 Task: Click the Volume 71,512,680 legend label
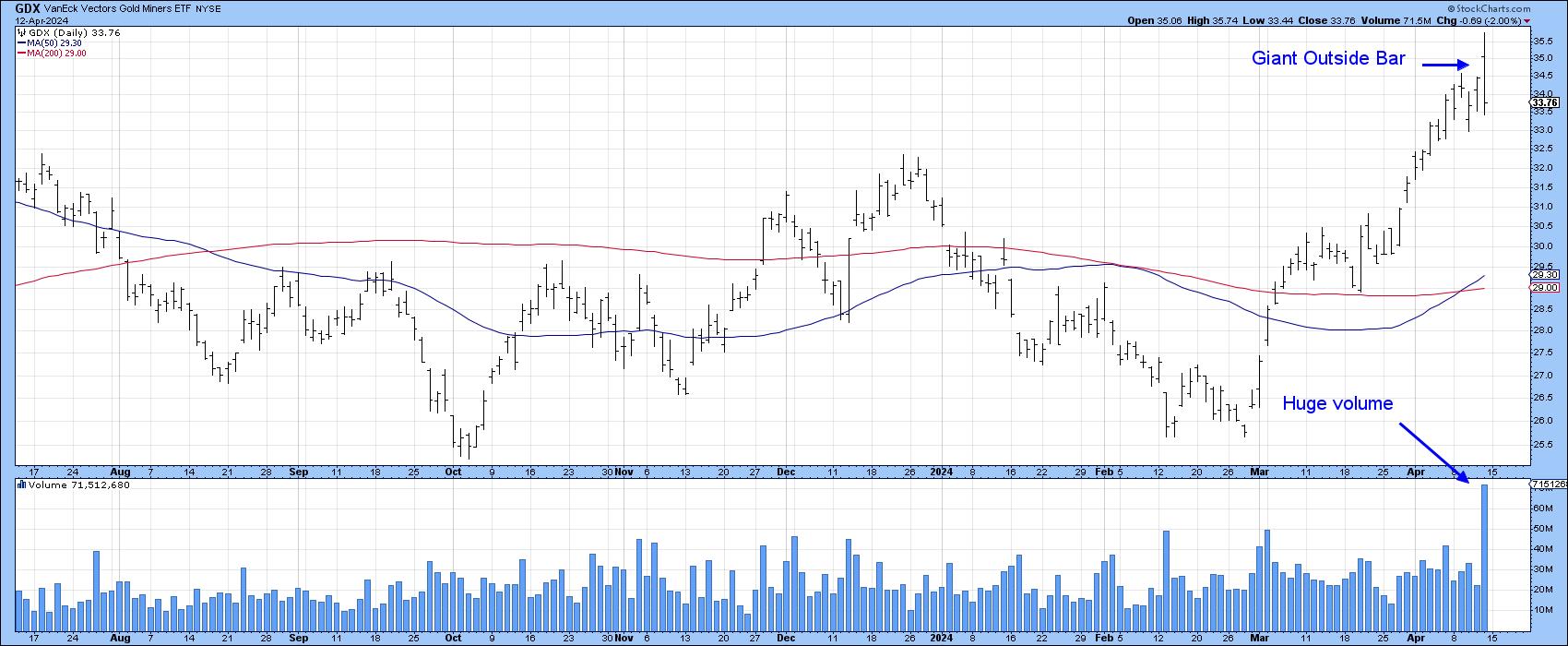point(79,484)
